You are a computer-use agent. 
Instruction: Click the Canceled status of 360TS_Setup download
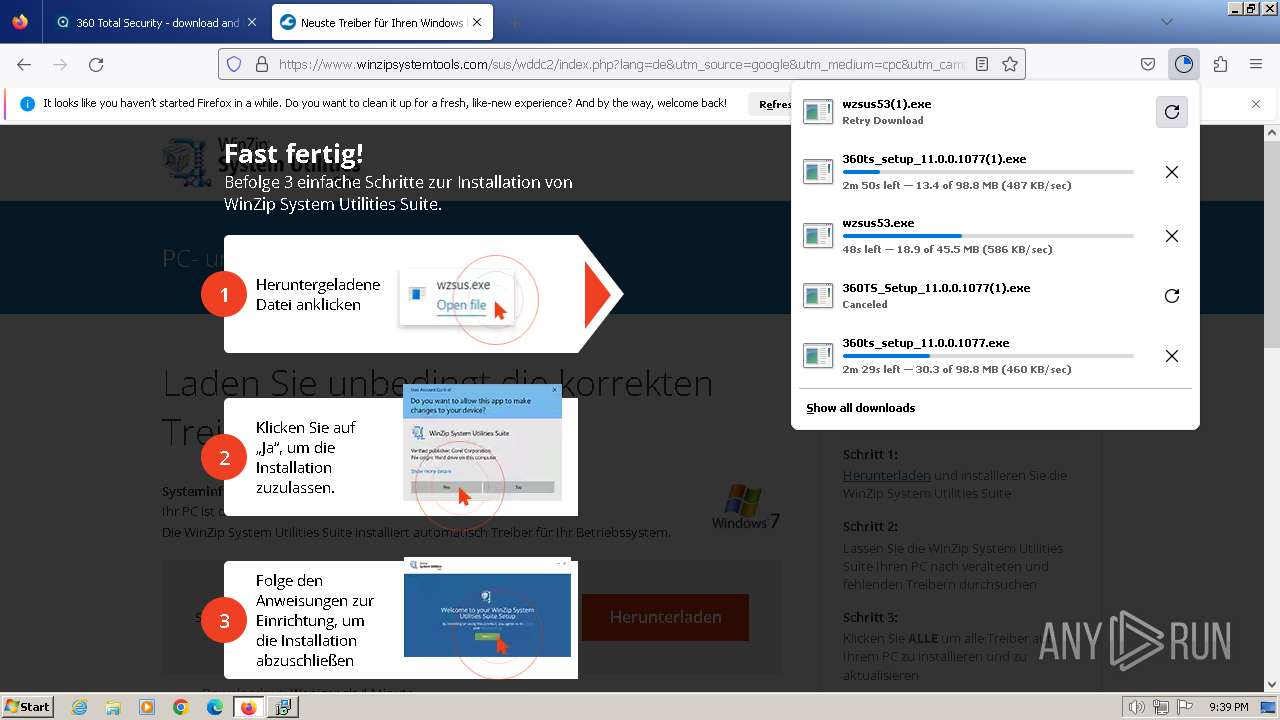tap(865, 305)
